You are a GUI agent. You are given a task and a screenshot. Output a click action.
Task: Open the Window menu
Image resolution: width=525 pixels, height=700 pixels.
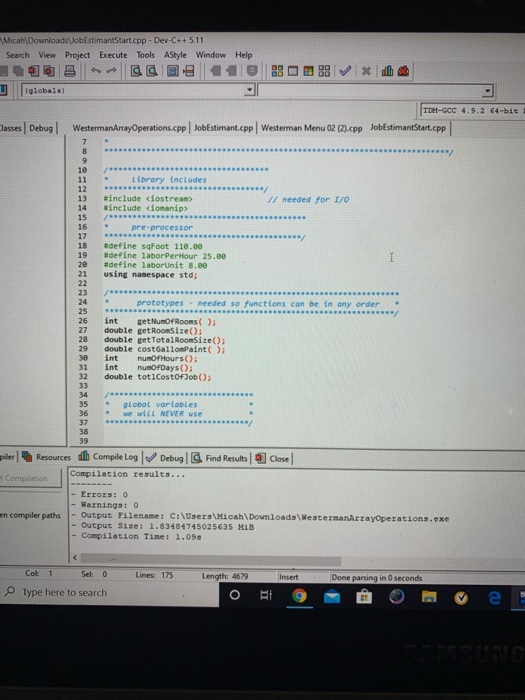pyautogui.click(x=211, y=55)
